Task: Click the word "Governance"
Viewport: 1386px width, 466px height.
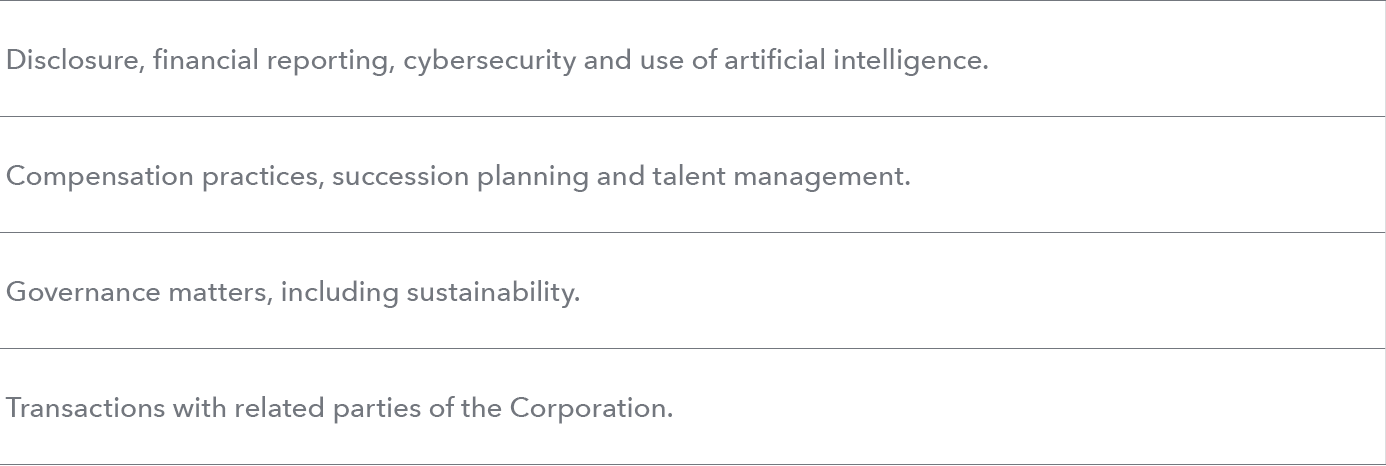Action: pyautogui.click(x=83, y=292)
